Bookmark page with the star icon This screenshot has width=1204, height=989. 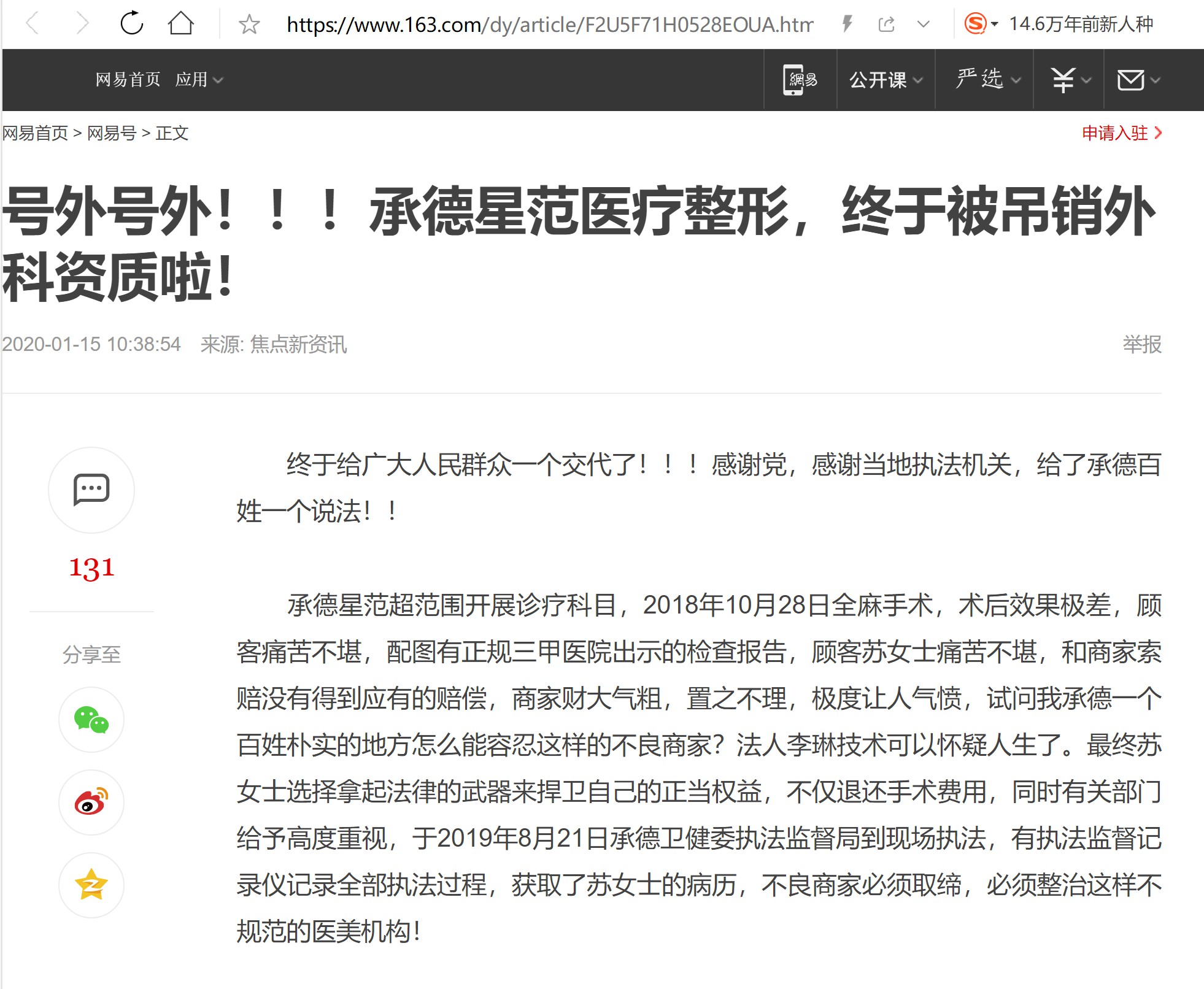pos(249,25)
